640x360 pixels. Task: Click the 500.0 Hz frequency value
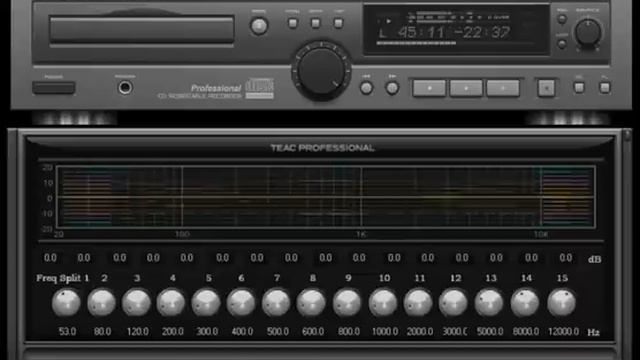point(278,331)
